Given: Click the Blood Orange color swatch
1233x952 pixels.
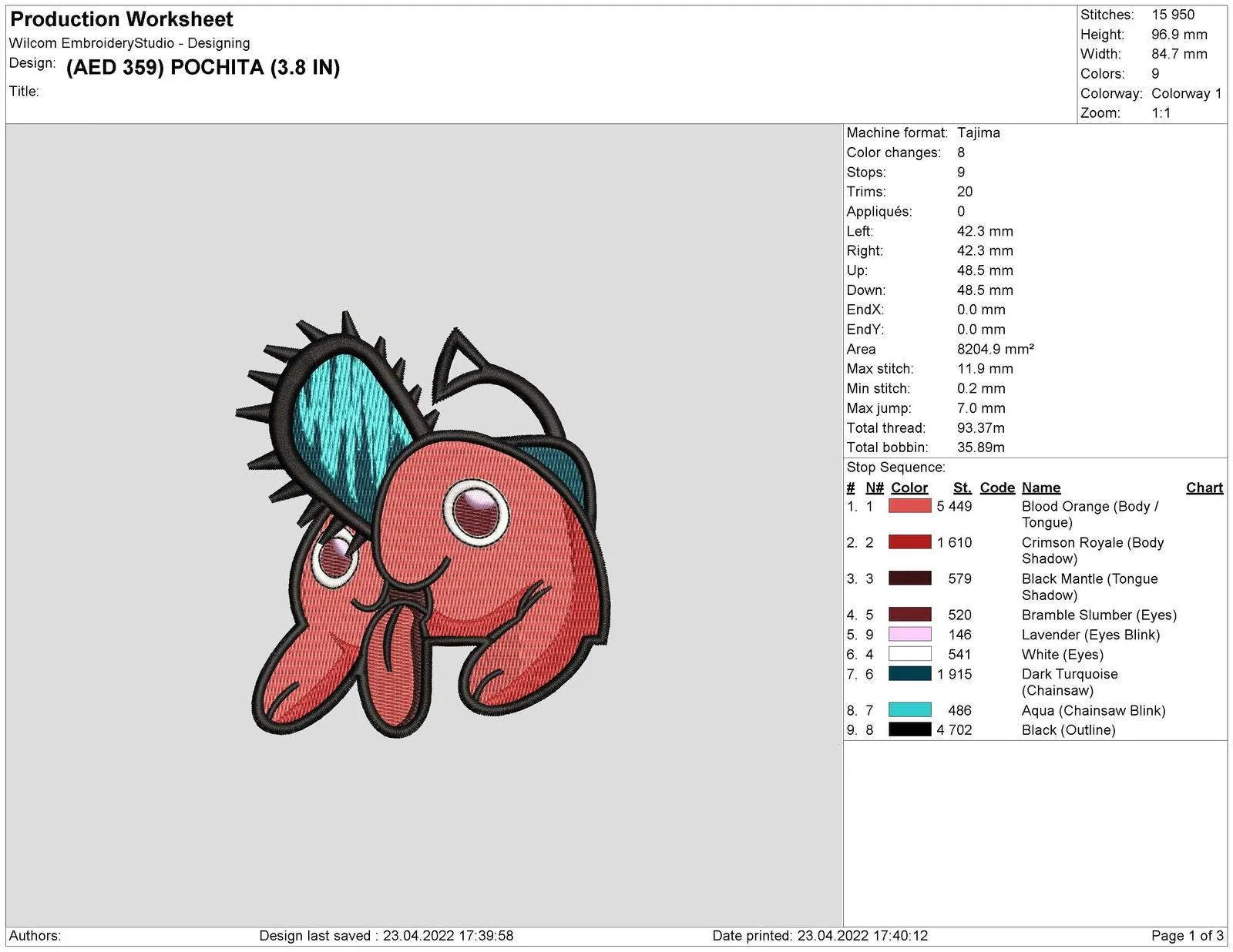Looking at the screenshot, I should (909, 506).
